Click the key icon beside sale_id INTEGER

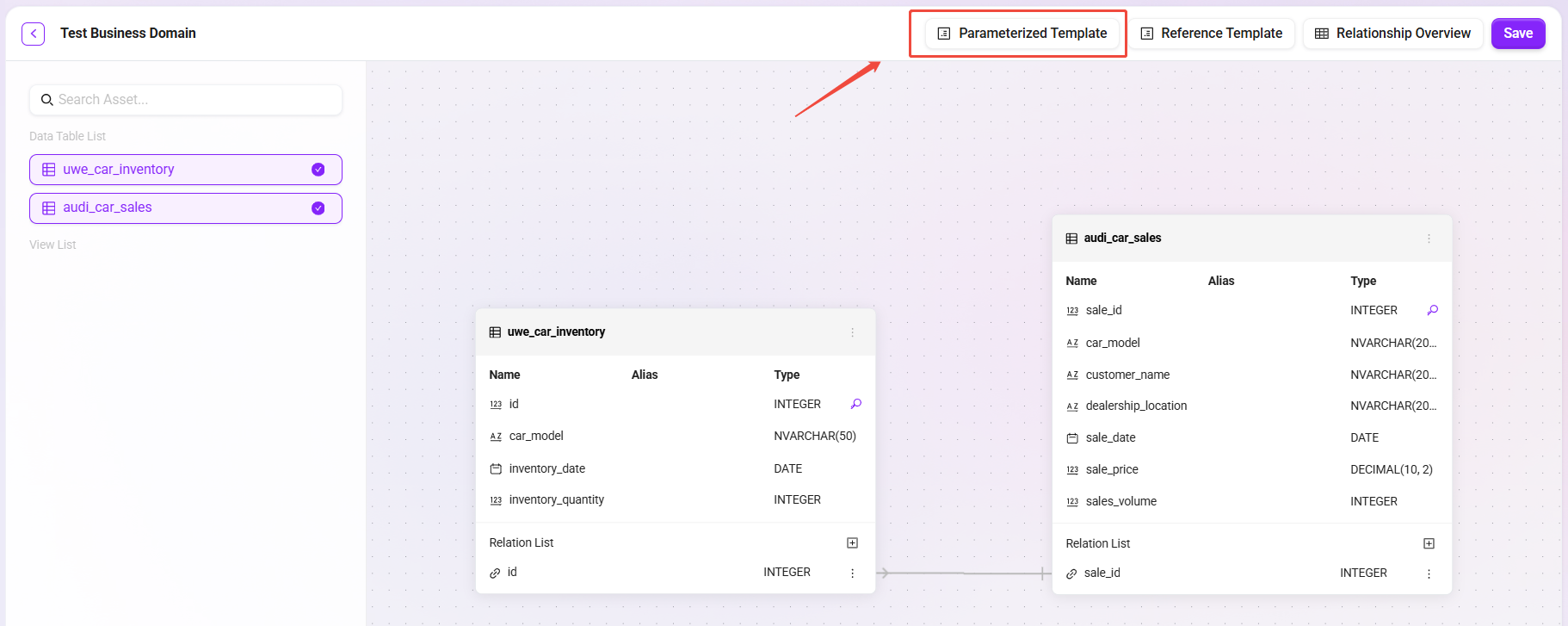pos(1432,310)
